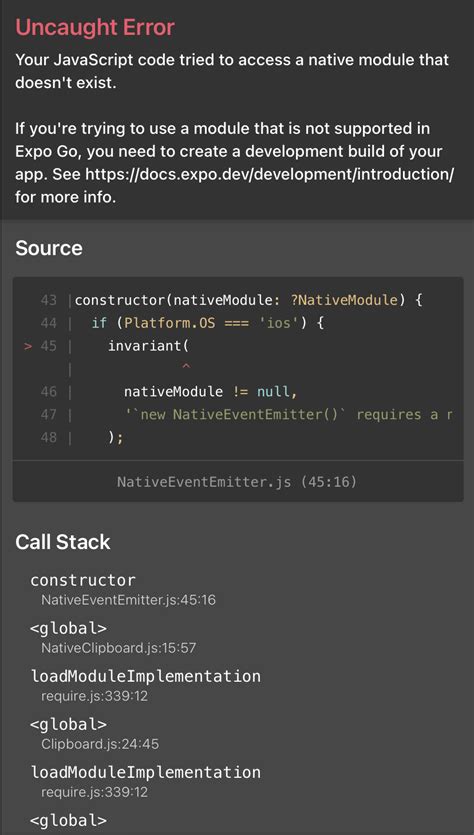The width and height of the screenshot is (474, 835).
Task: Tap the last visible <global> stack frame
Action: click(69, 820)
